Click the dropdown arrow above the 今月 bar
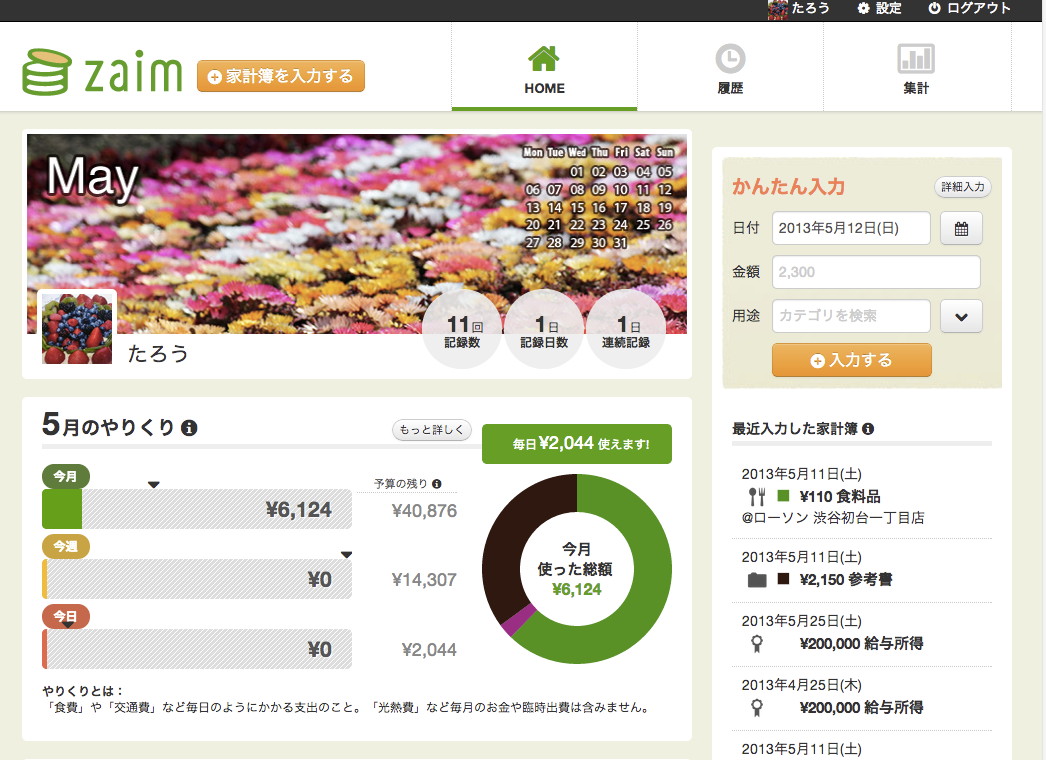1046x760 pixels. click(x=154, y=482)
